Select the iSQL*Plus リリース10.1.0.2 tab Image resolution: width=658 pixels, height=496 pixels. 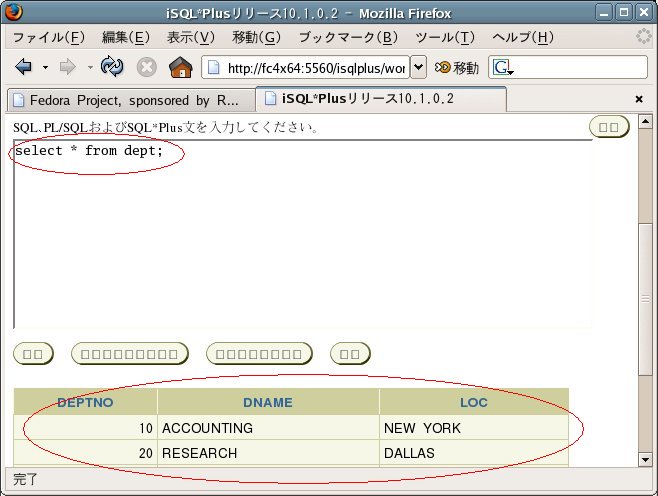tap(381, 99)
